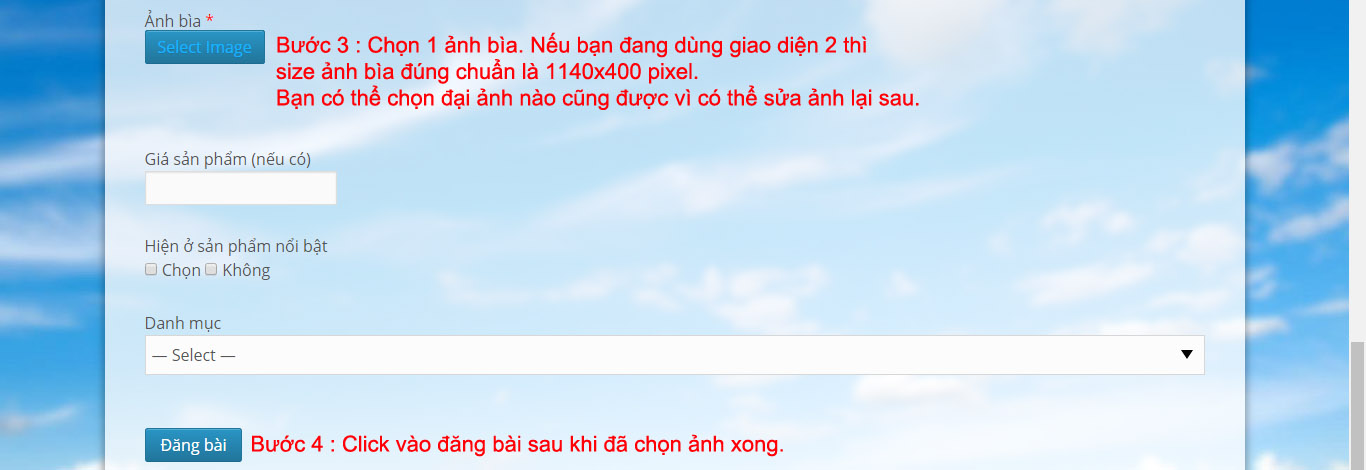Click the Không label text
Screen dimensions: 1366x470
tap(246, 270)
